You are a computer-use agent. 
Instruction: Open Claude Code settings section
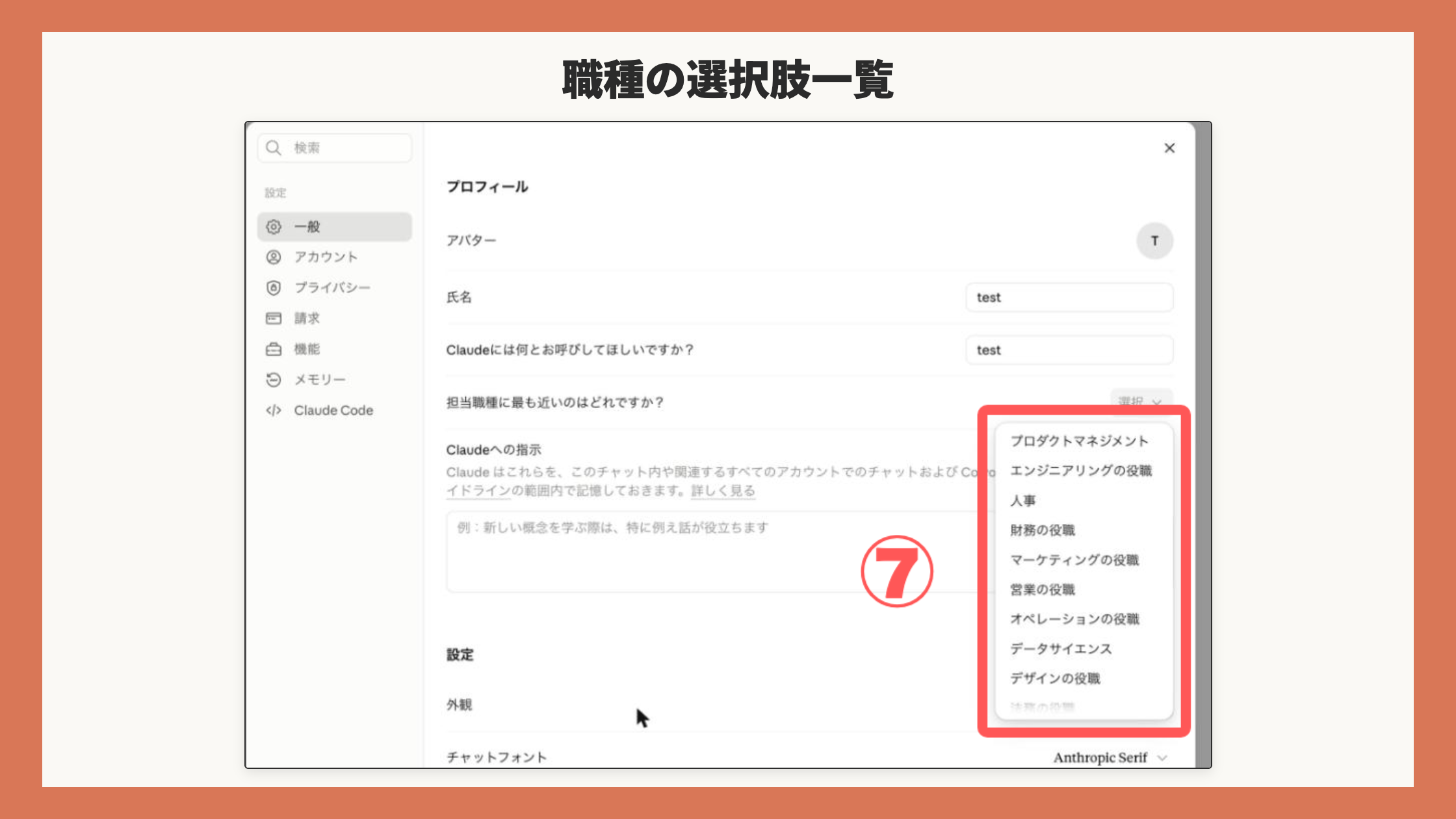coord(335,410)
